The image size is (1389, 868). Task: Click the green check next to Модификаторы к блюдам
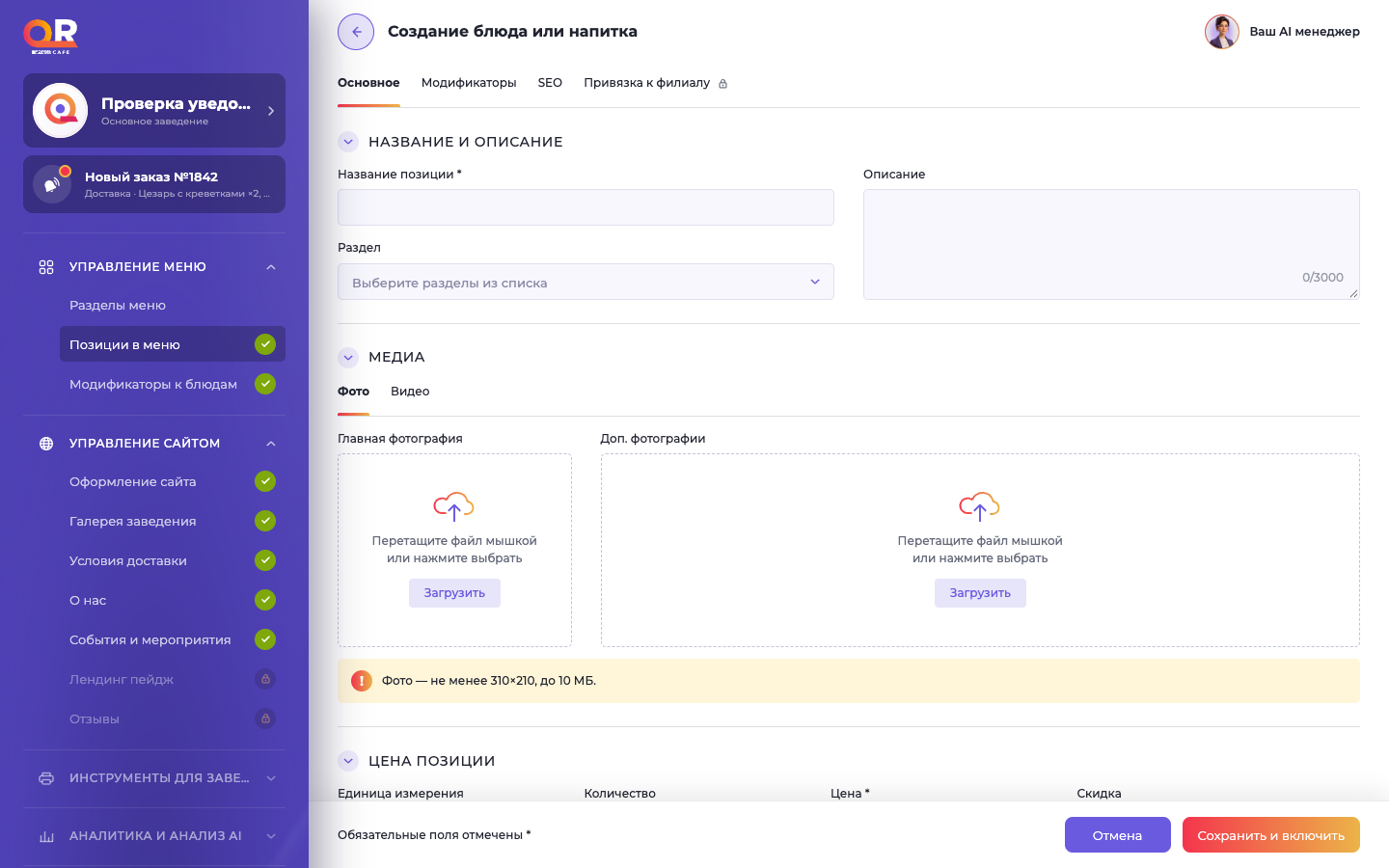click(265, 384)
